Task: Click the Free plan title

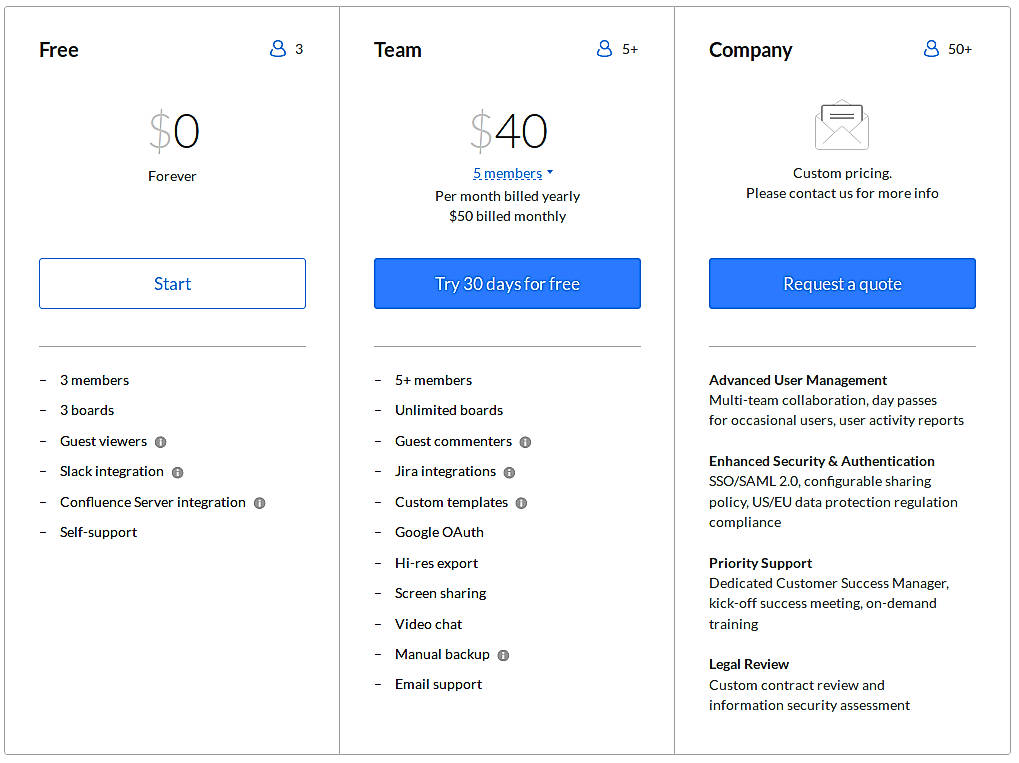Action: (x=58, y=50)
